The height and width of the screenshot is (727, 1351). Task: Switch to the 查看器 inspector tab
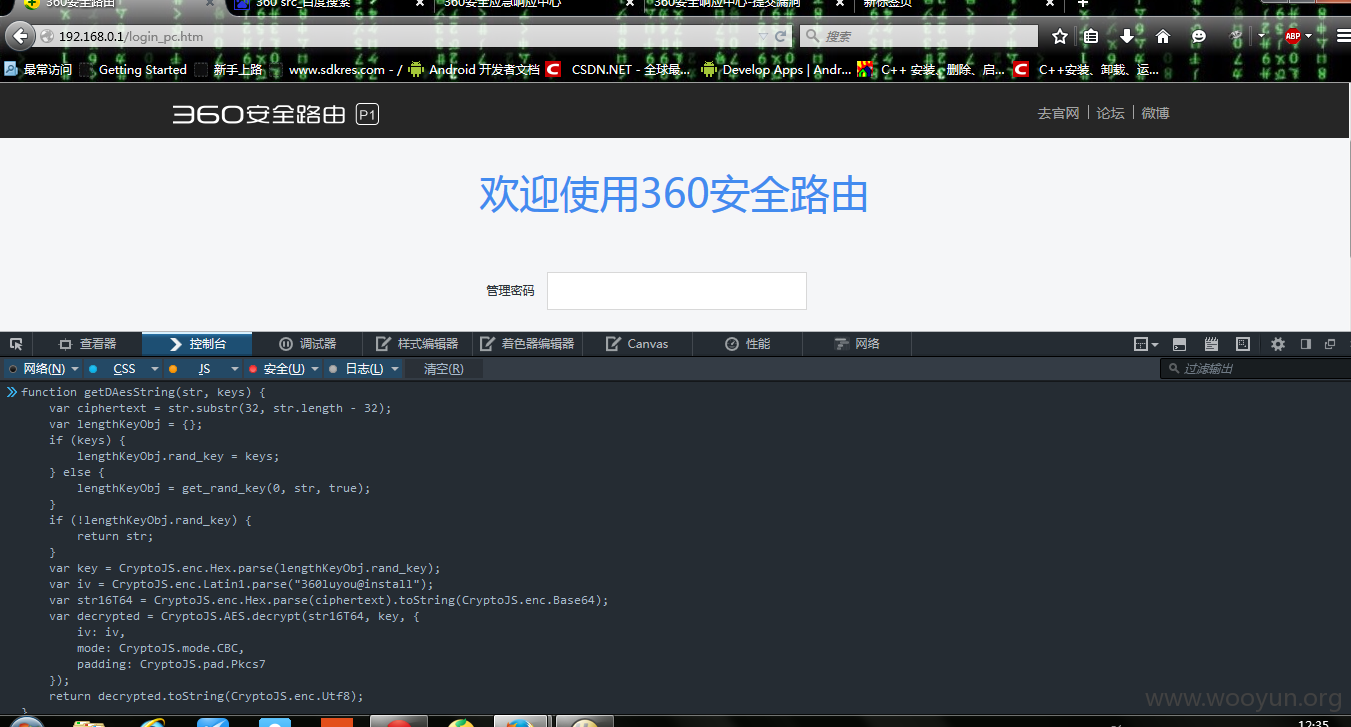point(87,344)
